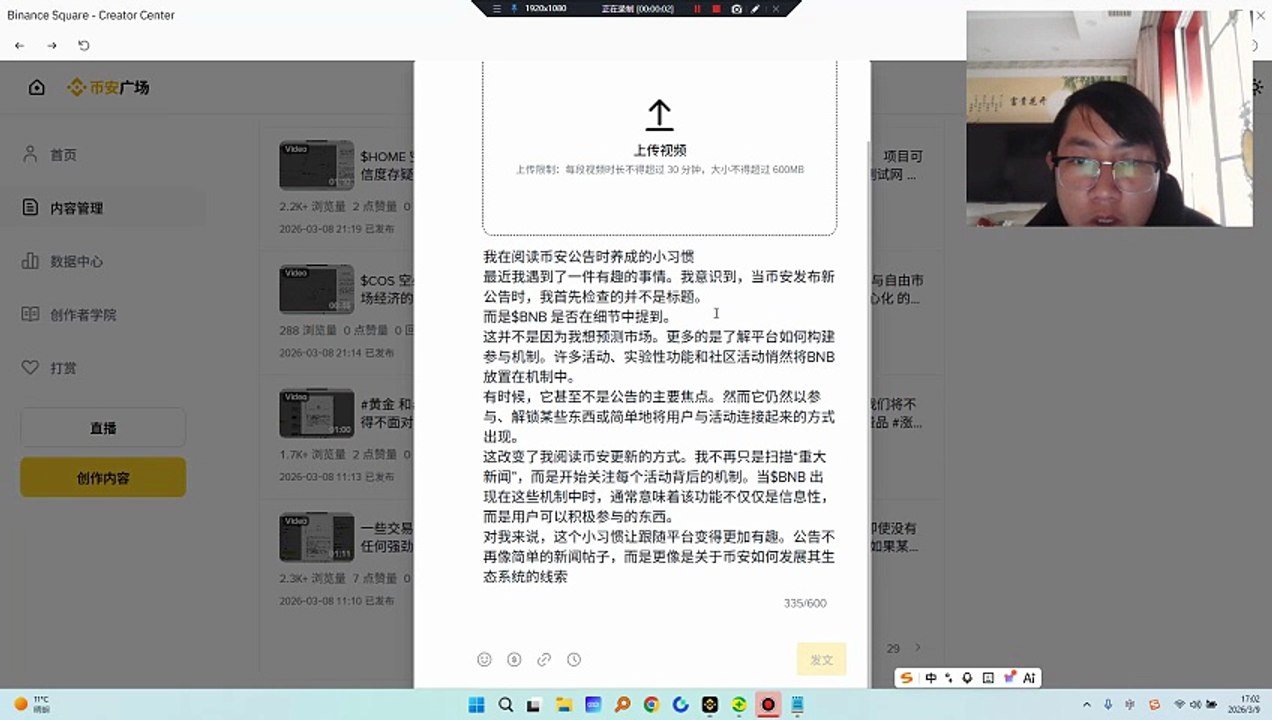Toggle the 中 Chinese input mode
The height and width of the screenshot is (720, 1272).
click(930, 678)
